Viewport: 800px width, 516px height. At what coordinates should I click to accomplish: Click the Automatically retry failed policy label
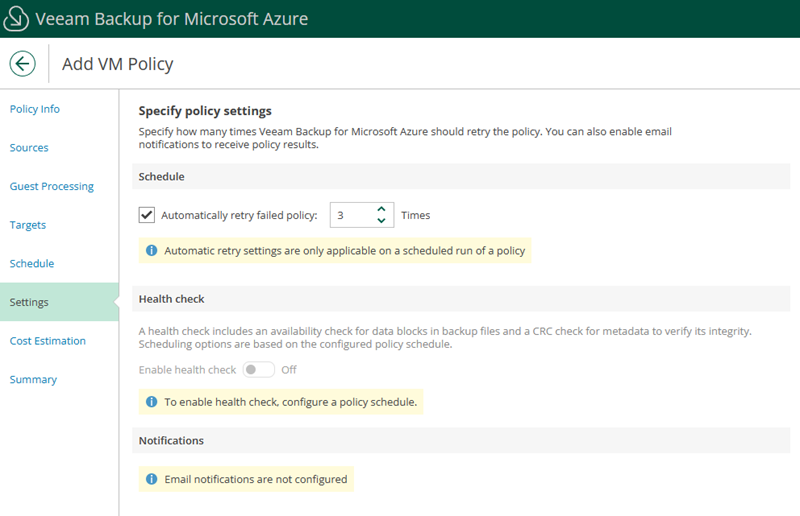[239, 215]
